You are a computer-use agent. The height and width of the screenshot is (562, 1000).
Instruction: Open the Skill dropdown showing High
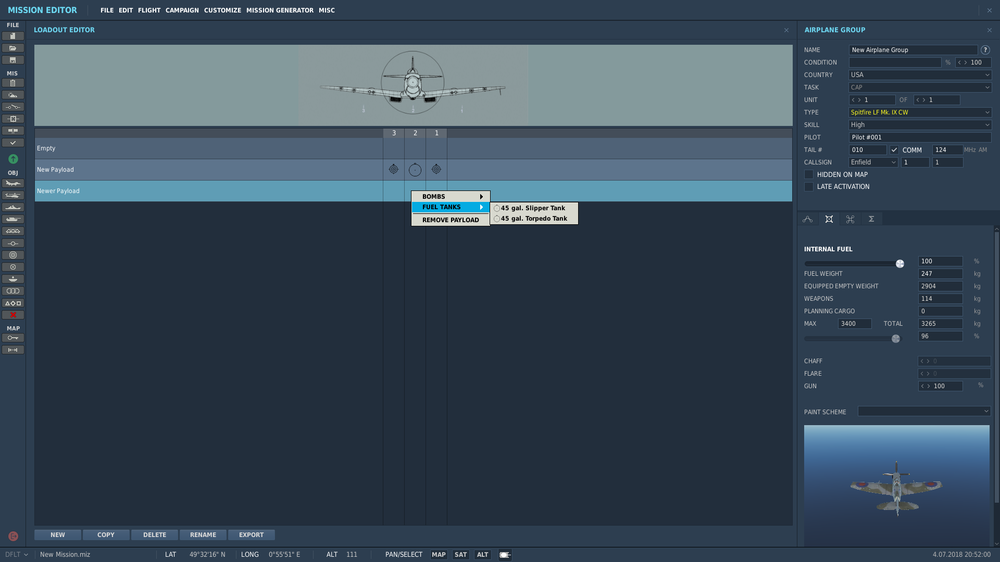point(920,125)
